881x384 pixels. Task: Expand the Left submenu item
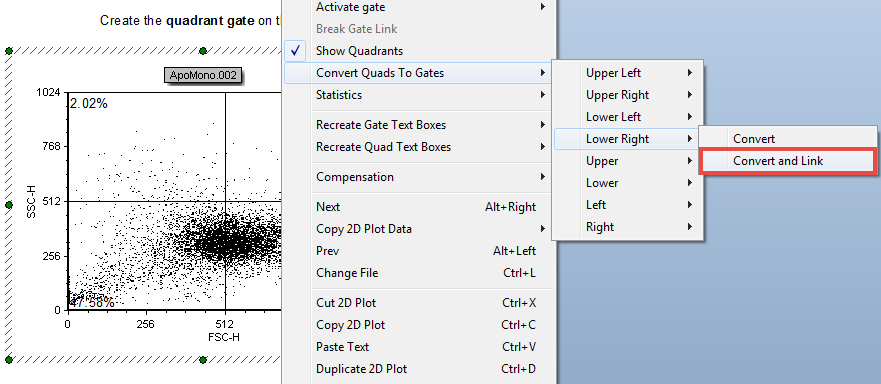(627, 205)
